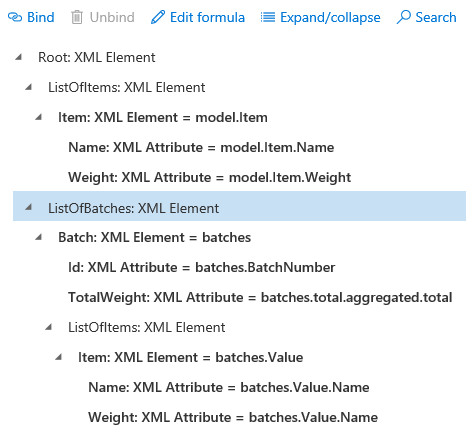Collapse the nested ListOfItems under Batch

(49, 327)
